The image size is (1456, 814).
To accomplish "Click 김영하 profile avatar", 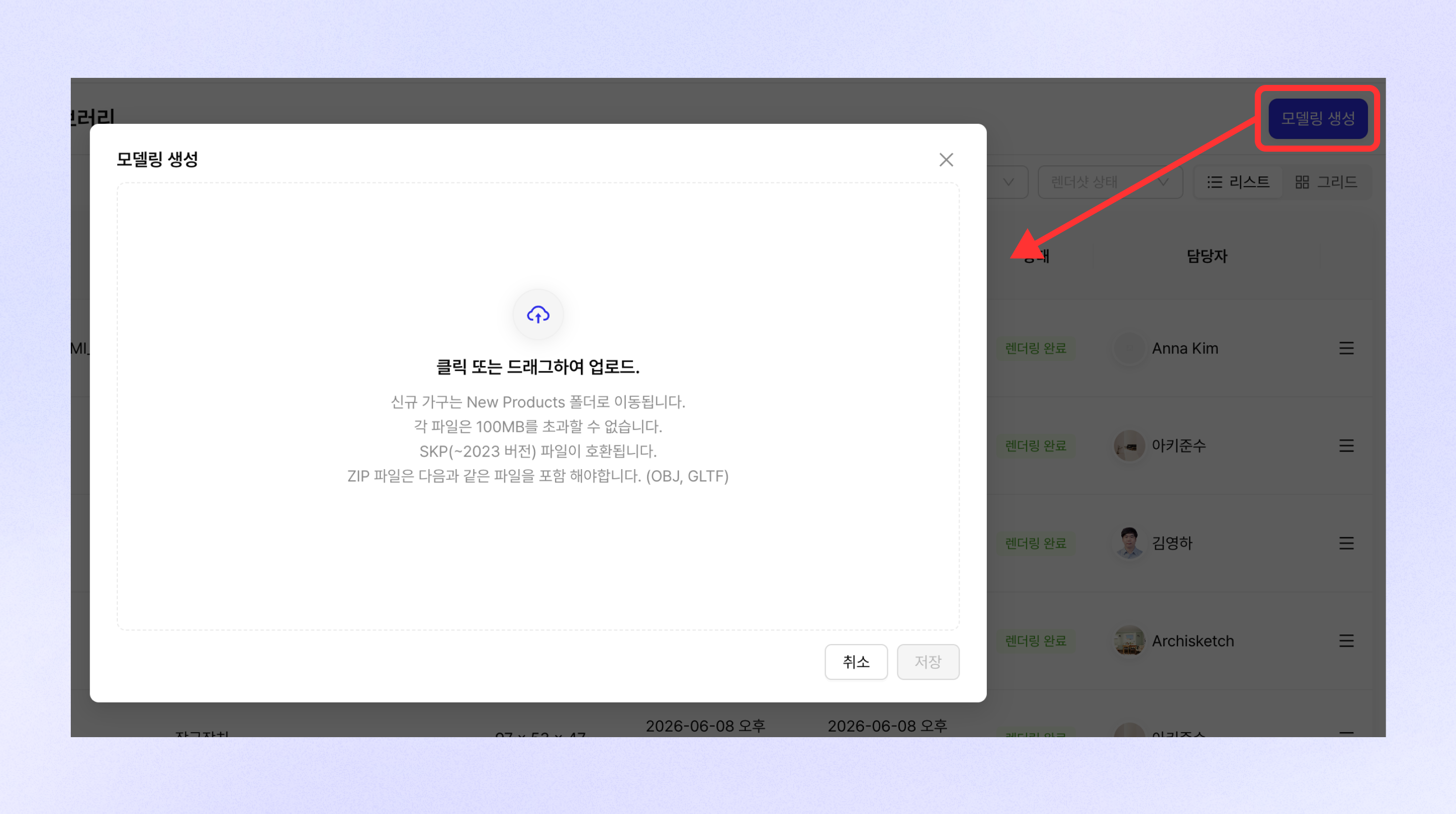I will point(1129,543).
